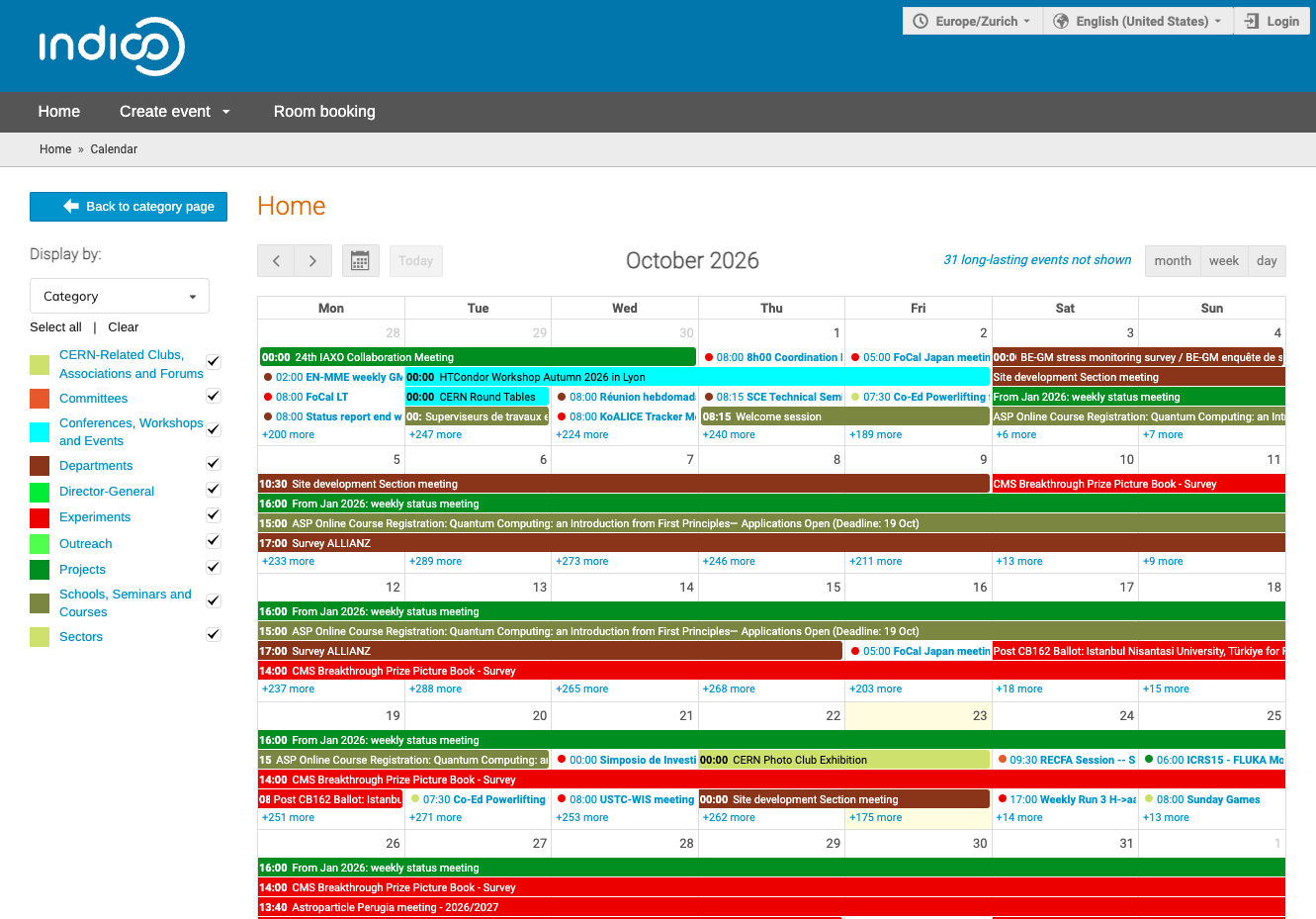Click the globe language icon
This screenshot has height=919, width=1316.
point(1061,21)
